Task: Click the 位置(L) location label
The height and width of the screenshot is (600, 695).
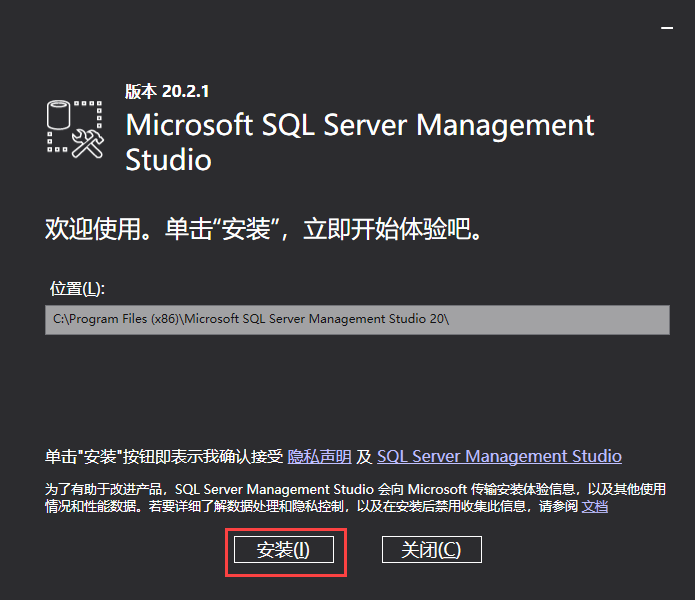Action: point(77,288)
